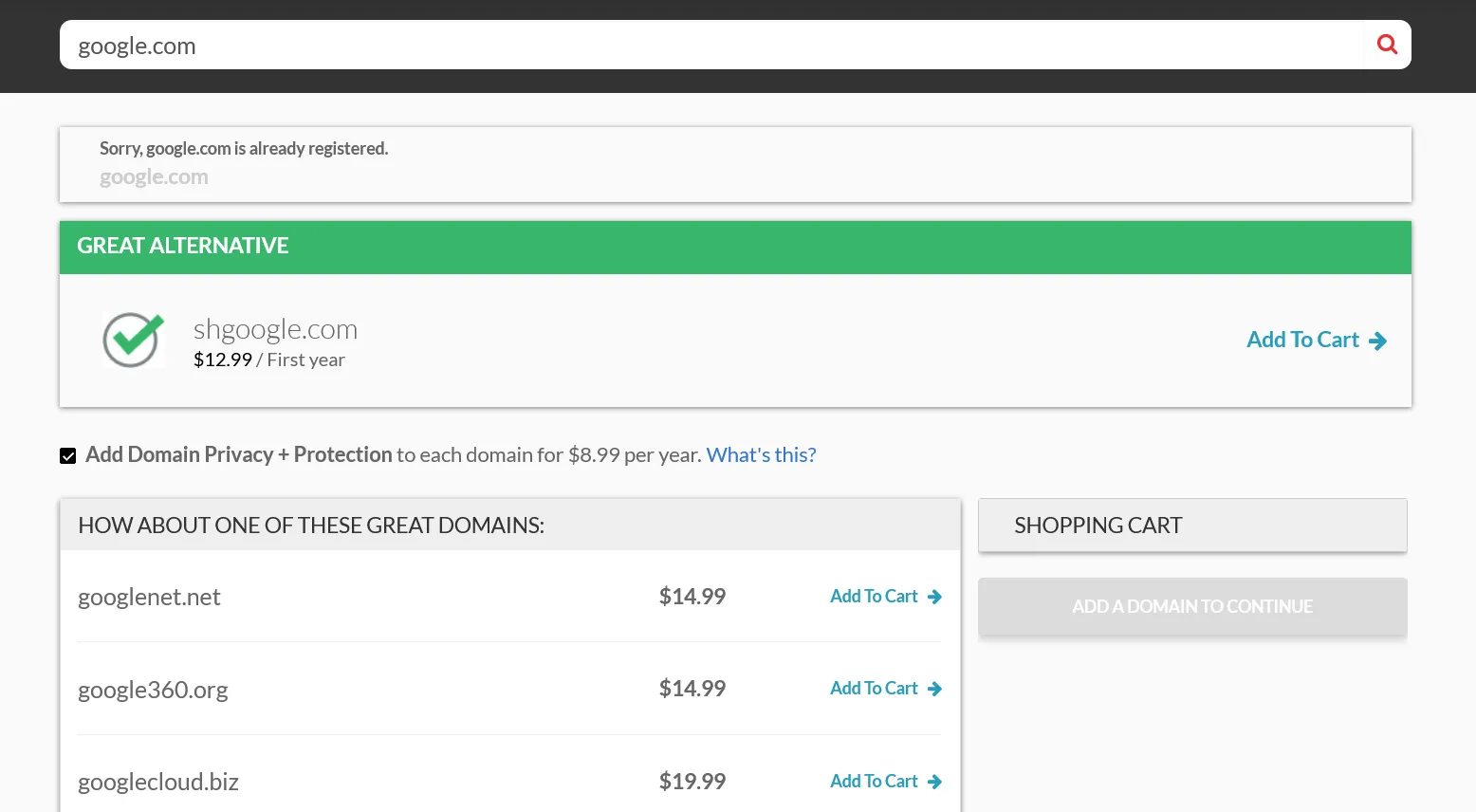Click Add a Domain to Continue button
Screen dimensions: 1476x812
pos(1192,606)
